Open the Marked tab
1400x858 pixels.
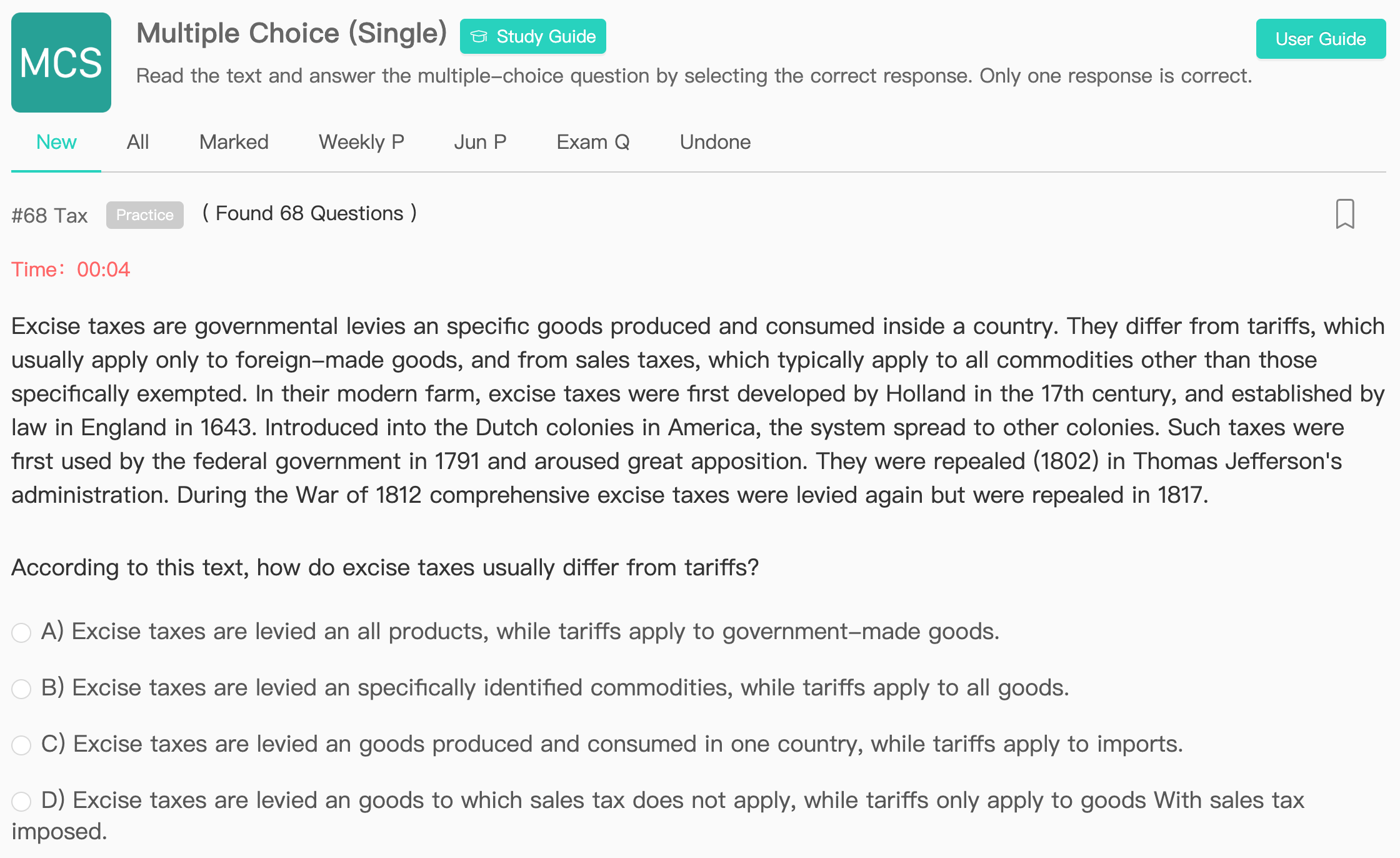[x=234, y=142]
